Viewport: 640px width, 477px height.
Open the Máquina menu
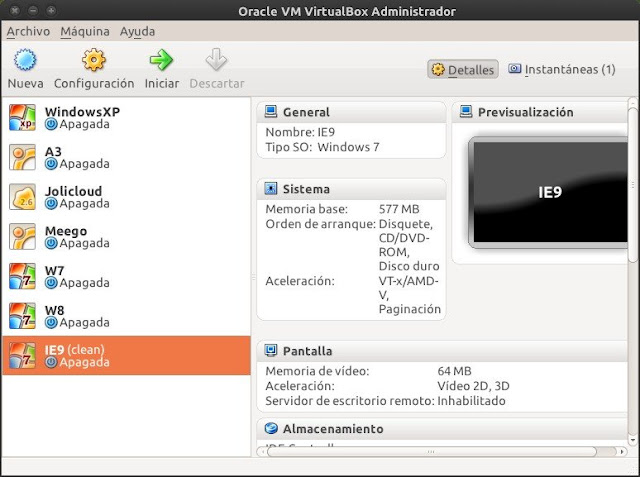tap(85, 31)
